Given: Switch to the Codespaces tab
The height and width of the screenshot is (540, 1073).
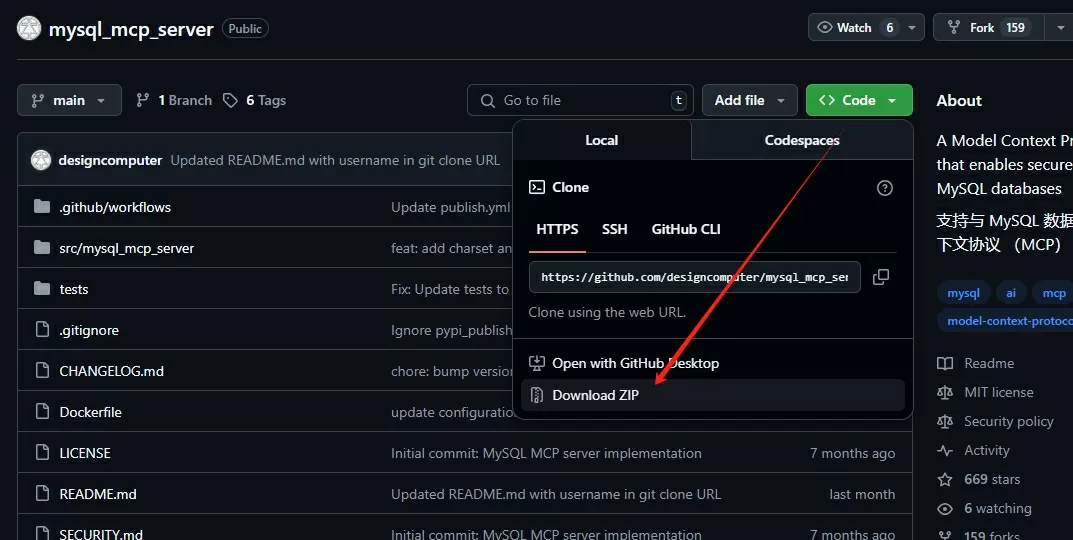Looking at the screenshot, I should pyautogui.click(x=802, y=140).
